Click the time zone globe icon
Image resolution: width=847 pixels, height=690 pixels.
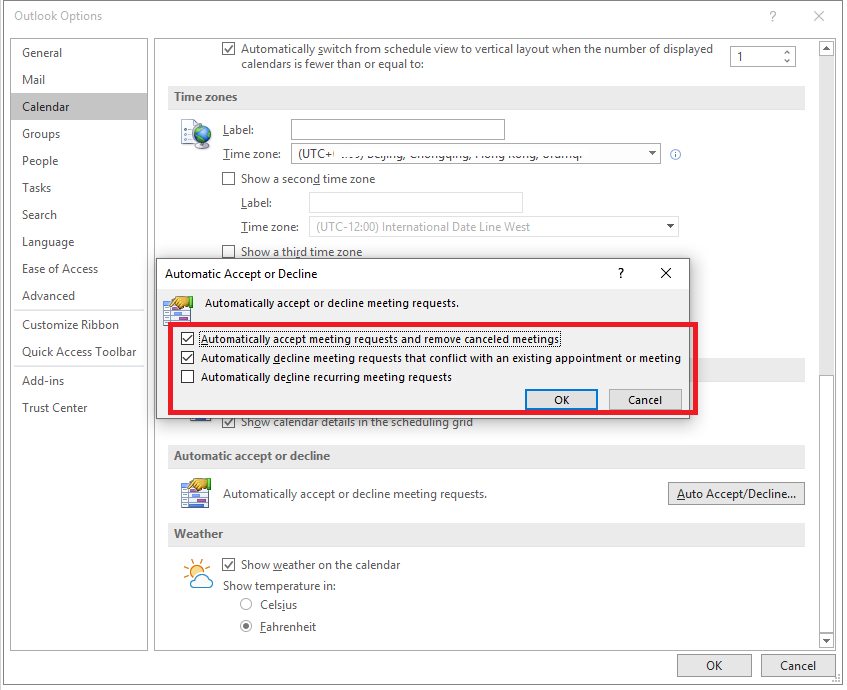196,135
